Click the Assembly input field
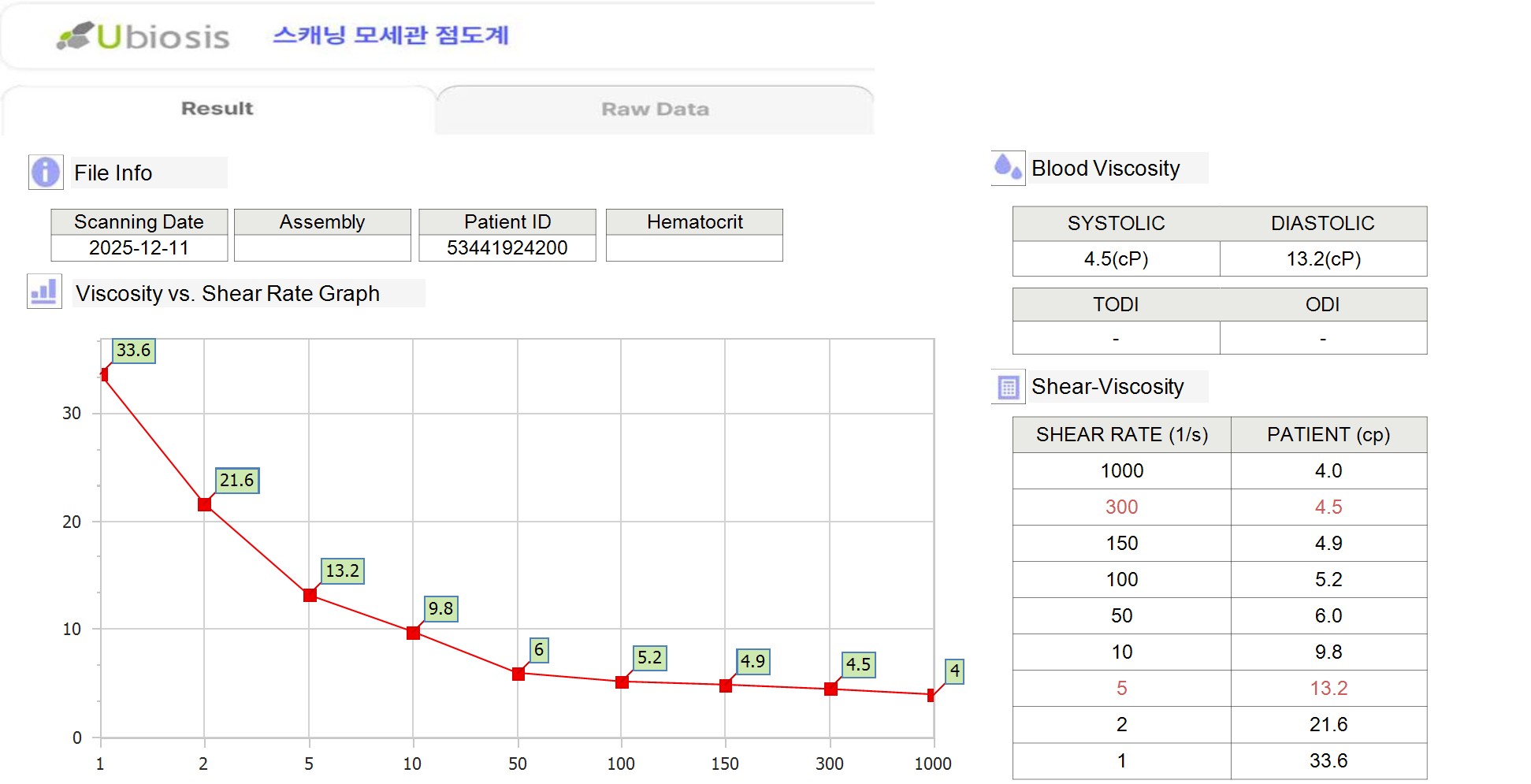The height and width of the screenshot is (784, 1531). click(x=322, y=248)
